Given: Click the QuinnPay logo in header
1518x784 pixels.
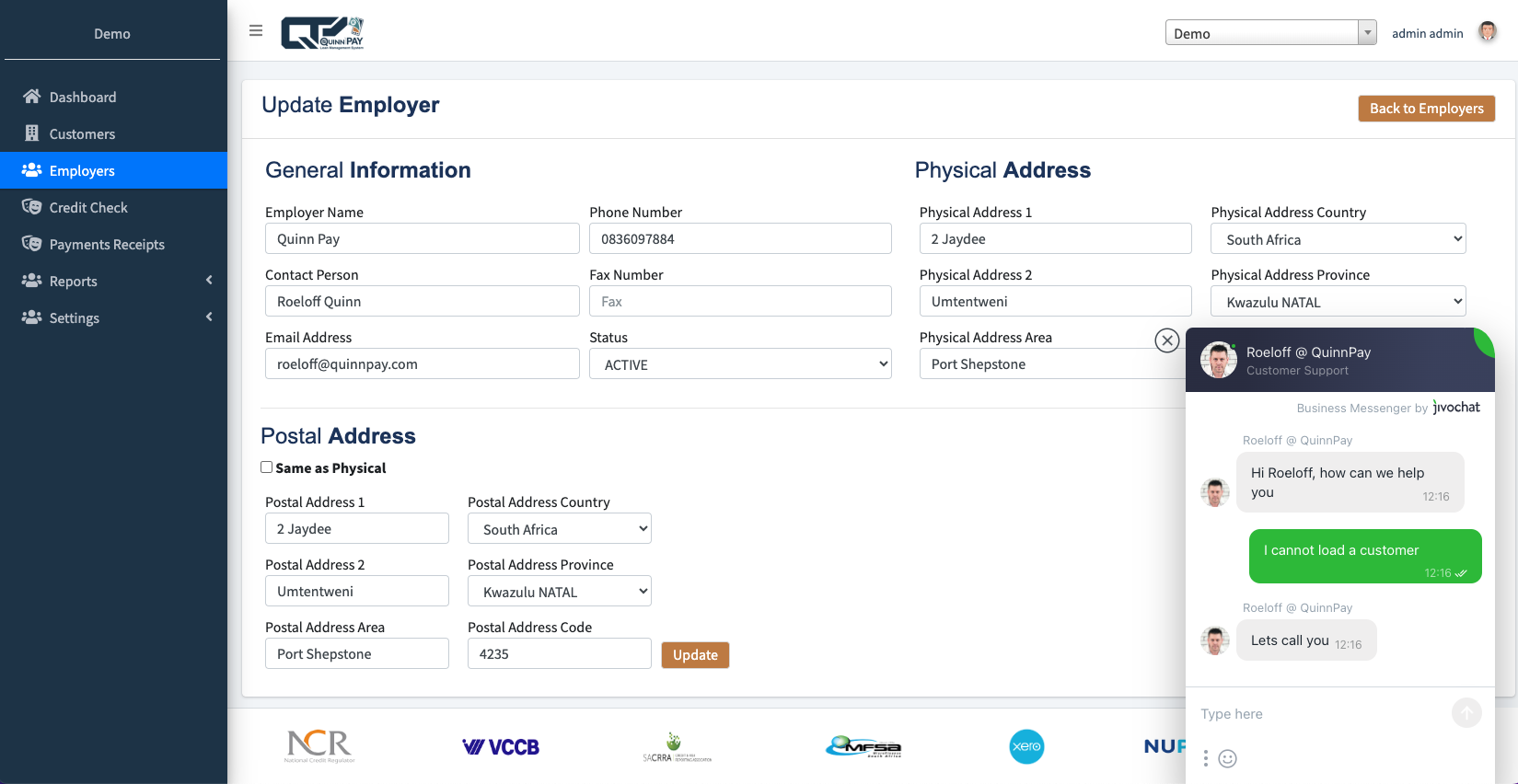Looking at the screenshot, I should click(x=322, y=32).
